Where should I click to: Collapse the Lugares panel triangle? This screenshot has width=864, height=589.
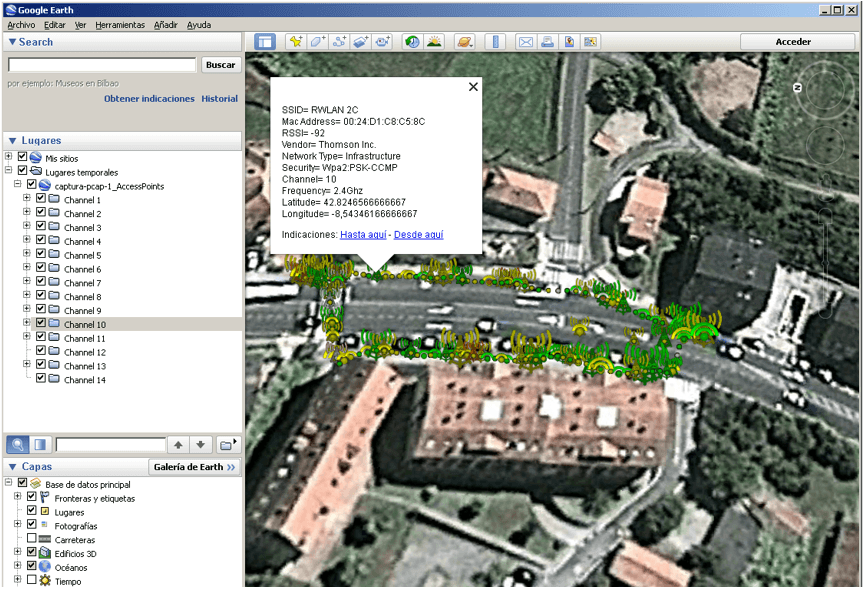coord(12,141)
